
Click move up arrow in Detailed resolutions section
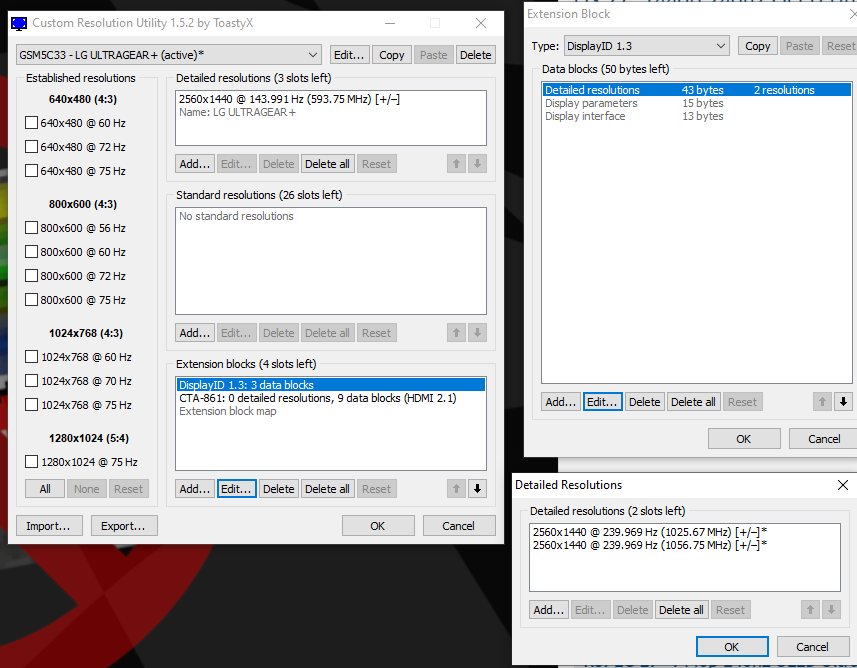[x=456, y=164]
